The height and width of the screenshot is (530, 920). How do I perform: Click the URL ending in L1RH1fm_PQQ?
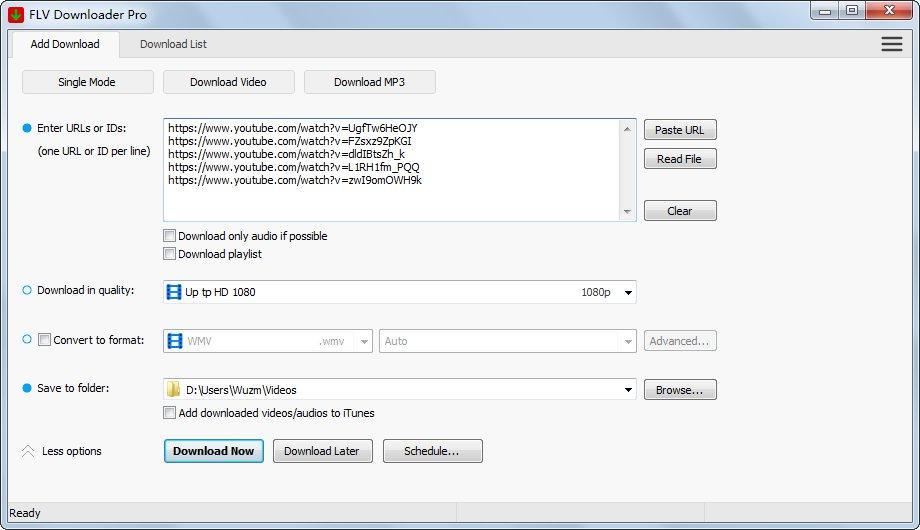[294, 167]
